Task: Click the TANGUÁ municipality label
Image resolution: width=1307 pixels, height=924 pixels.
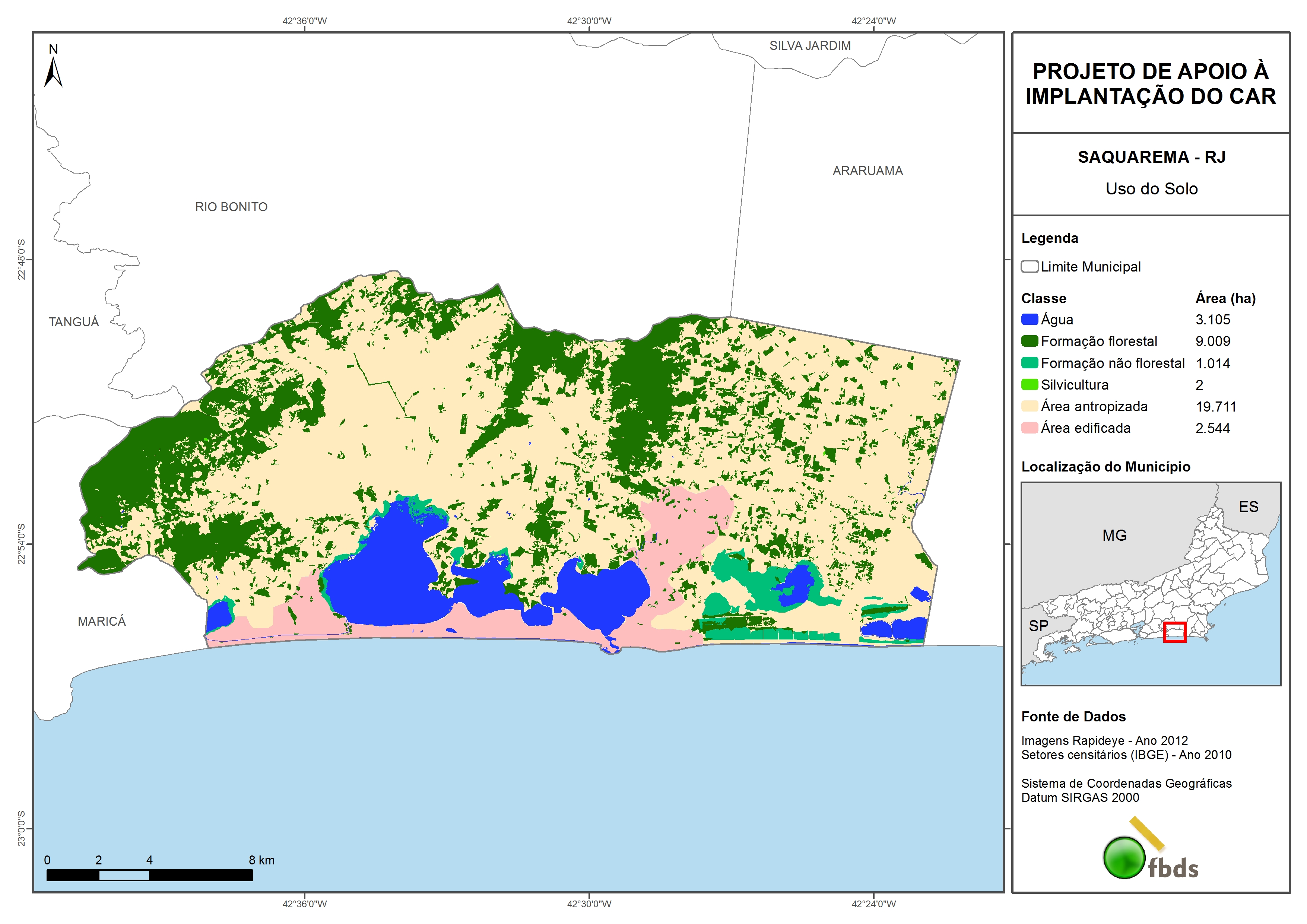Action: (x=73, y=322)
